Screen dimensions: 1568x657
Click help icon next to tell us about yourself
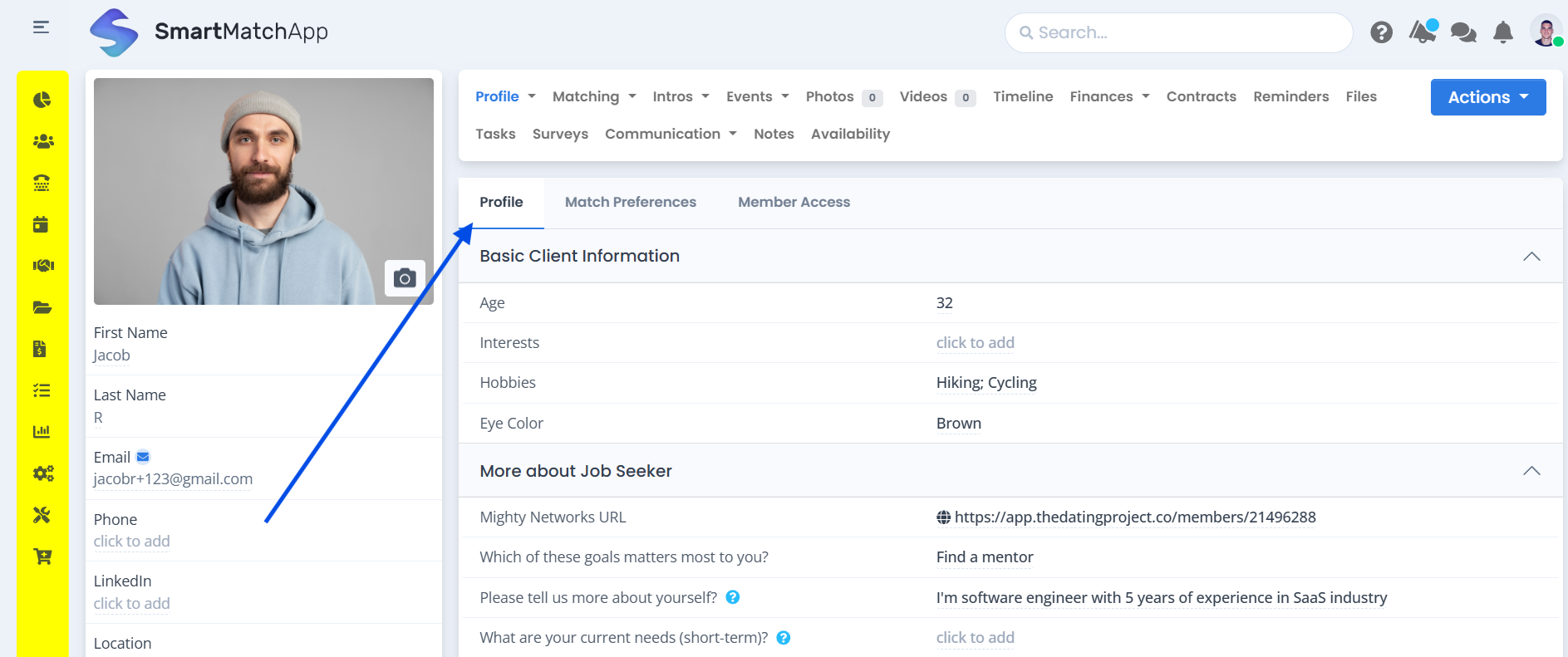point(733,597)
